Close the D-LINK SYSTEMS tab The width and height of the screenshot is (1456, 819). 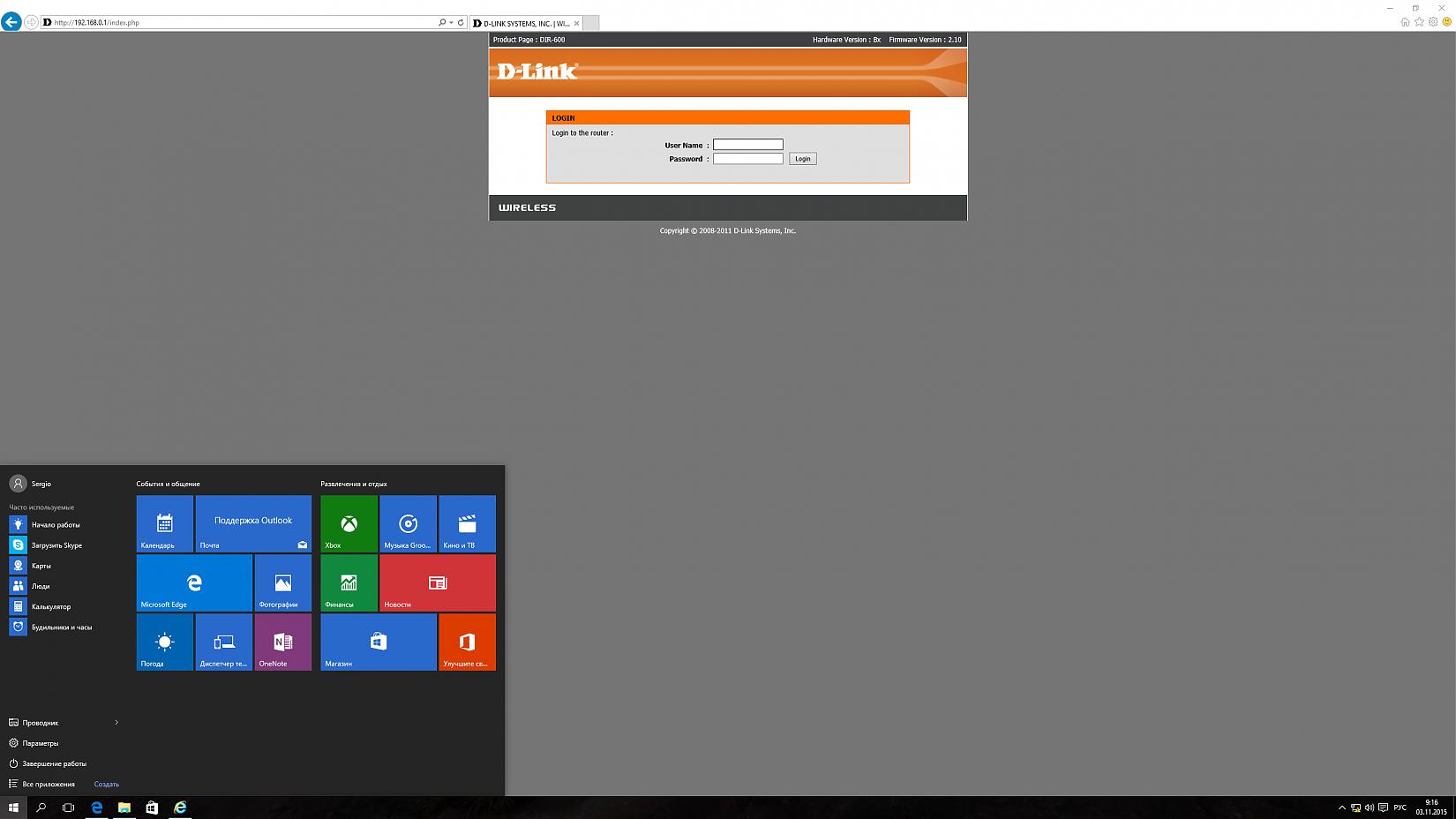(577, 23)
